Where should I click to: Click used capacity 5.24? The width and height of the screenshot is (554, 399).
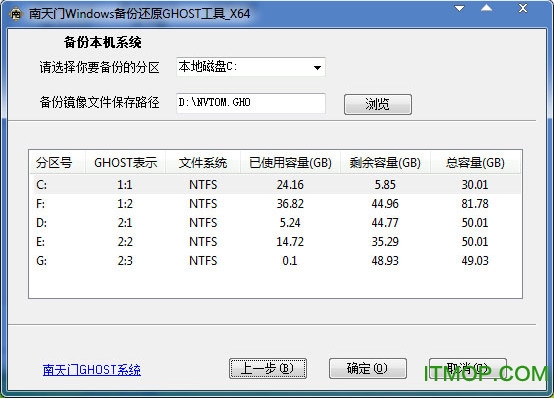pyautogui.click(x=290, y=223)
